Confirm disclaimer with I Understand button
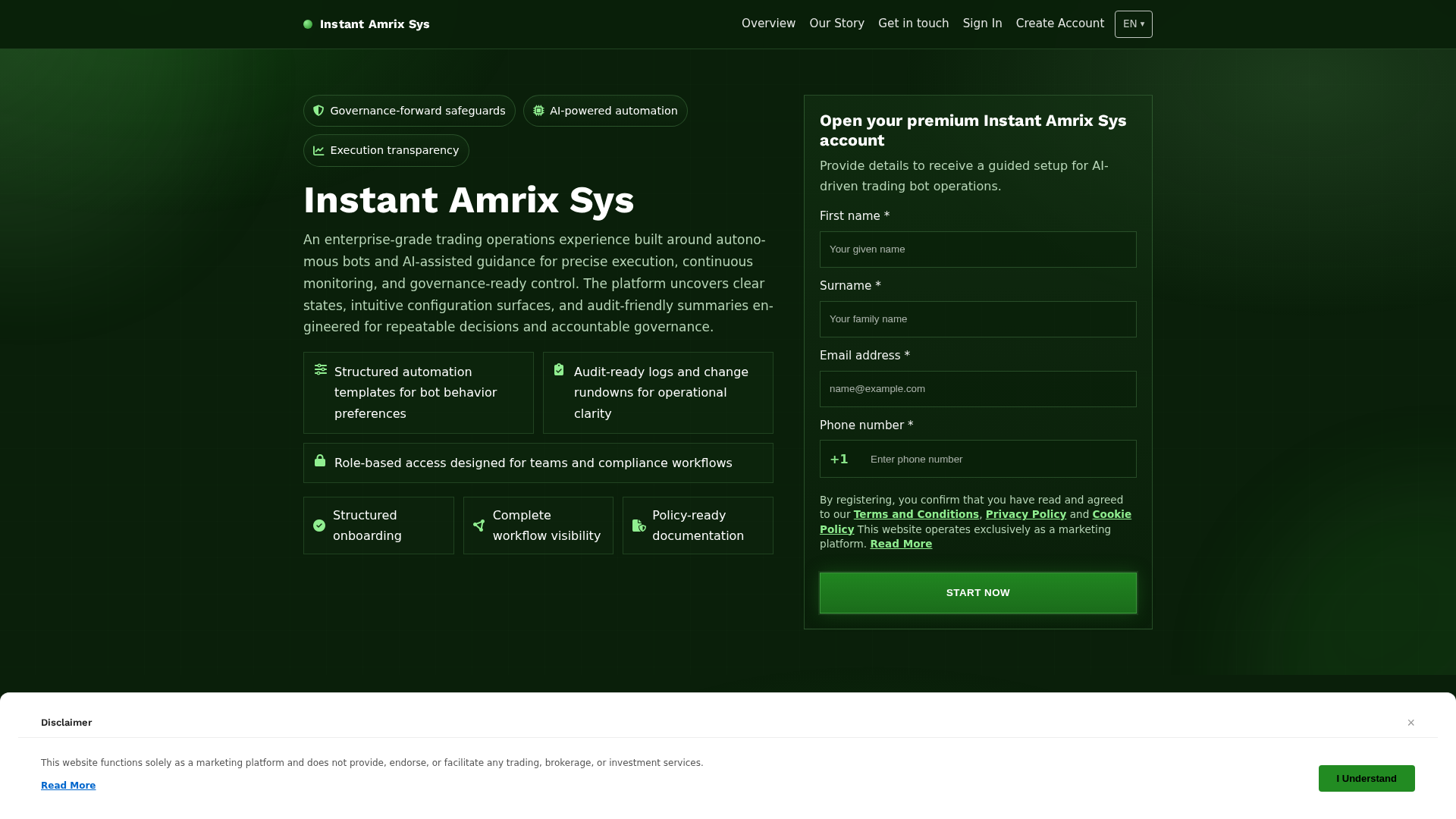Image resolution: width=1456 pixels, height=819 pixels. click(1367, 778)
